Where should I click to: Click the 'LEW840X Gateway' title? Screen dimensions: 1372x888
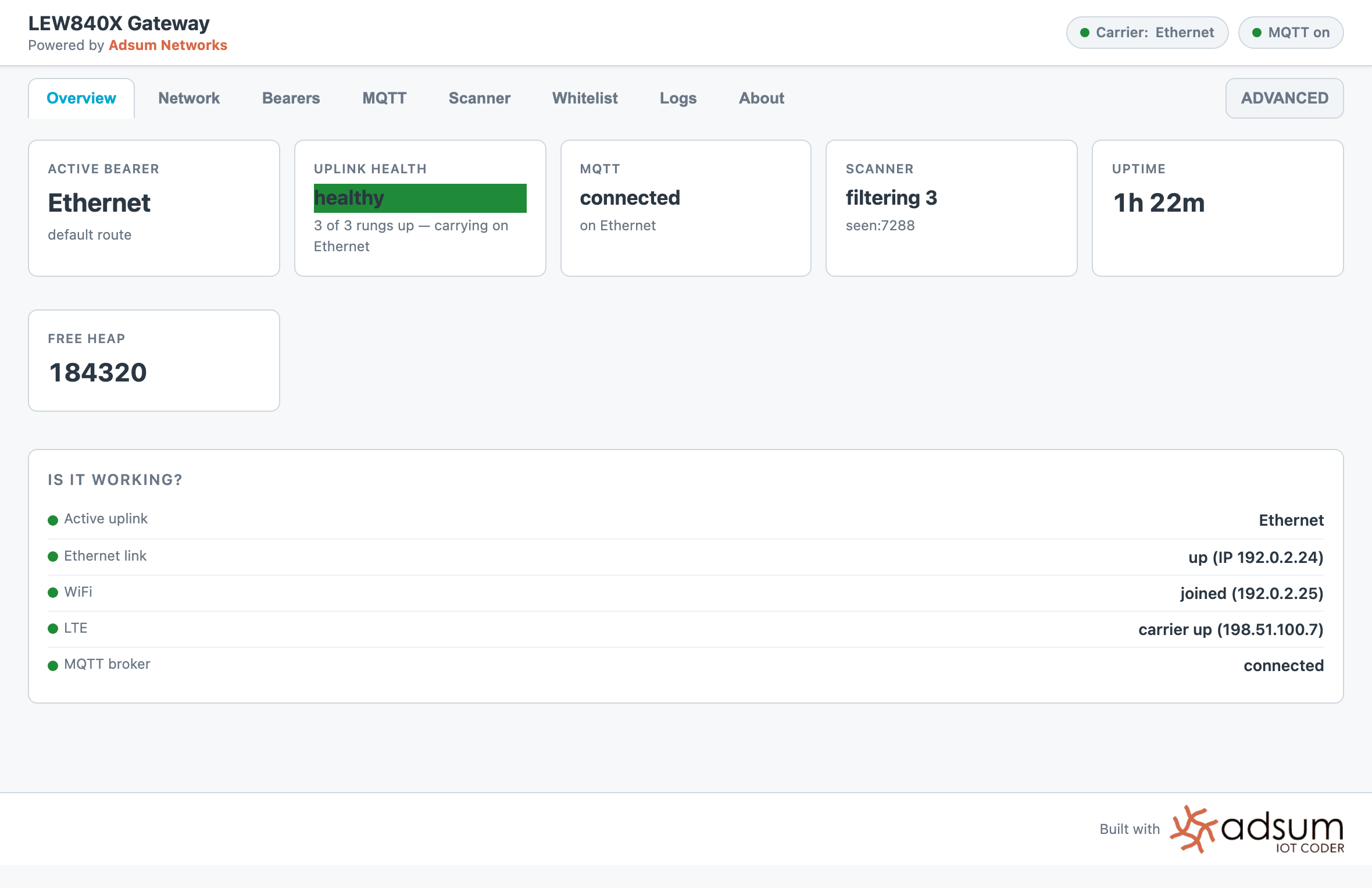click(119, 23)
